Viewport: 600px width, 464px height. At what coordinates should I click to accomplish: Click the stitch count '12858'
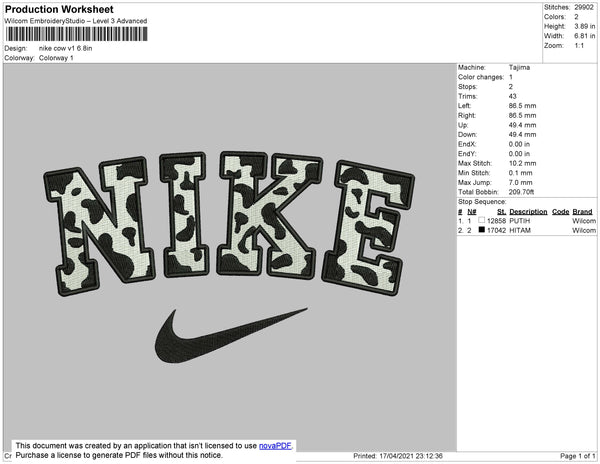(496, 221)
